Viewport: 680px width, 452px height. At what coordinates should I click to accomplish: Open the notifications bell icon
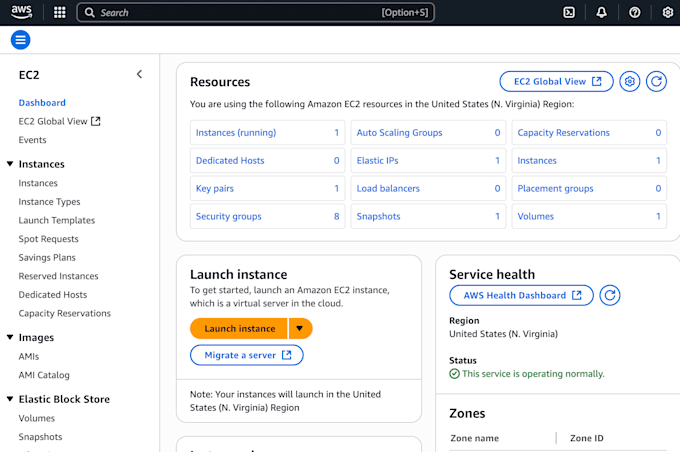pos(602,13)
